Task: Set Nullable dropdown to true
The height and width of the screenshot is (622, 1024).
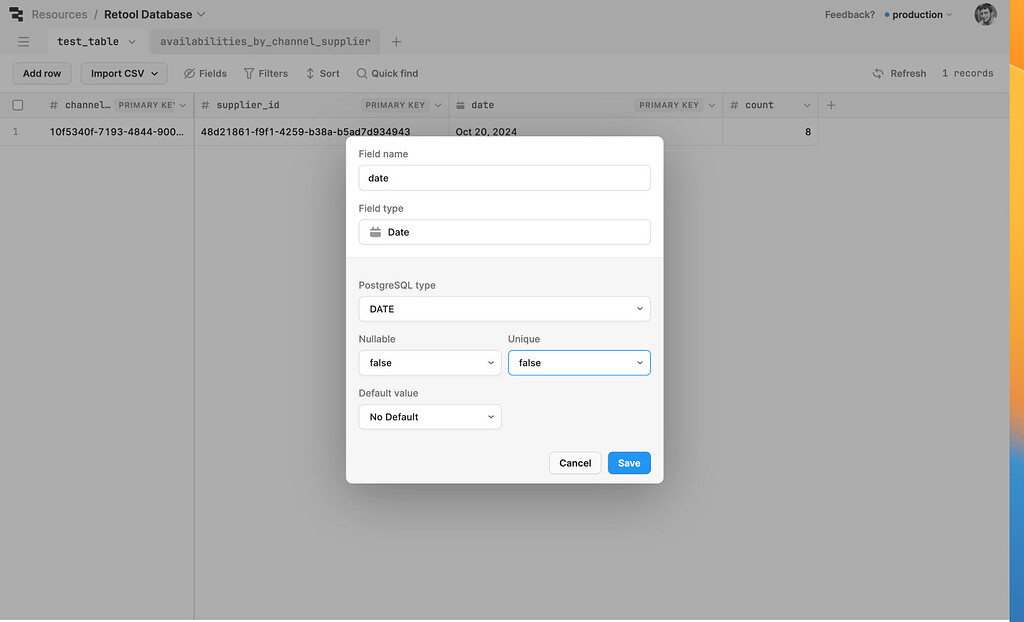Action: (429, 362)
